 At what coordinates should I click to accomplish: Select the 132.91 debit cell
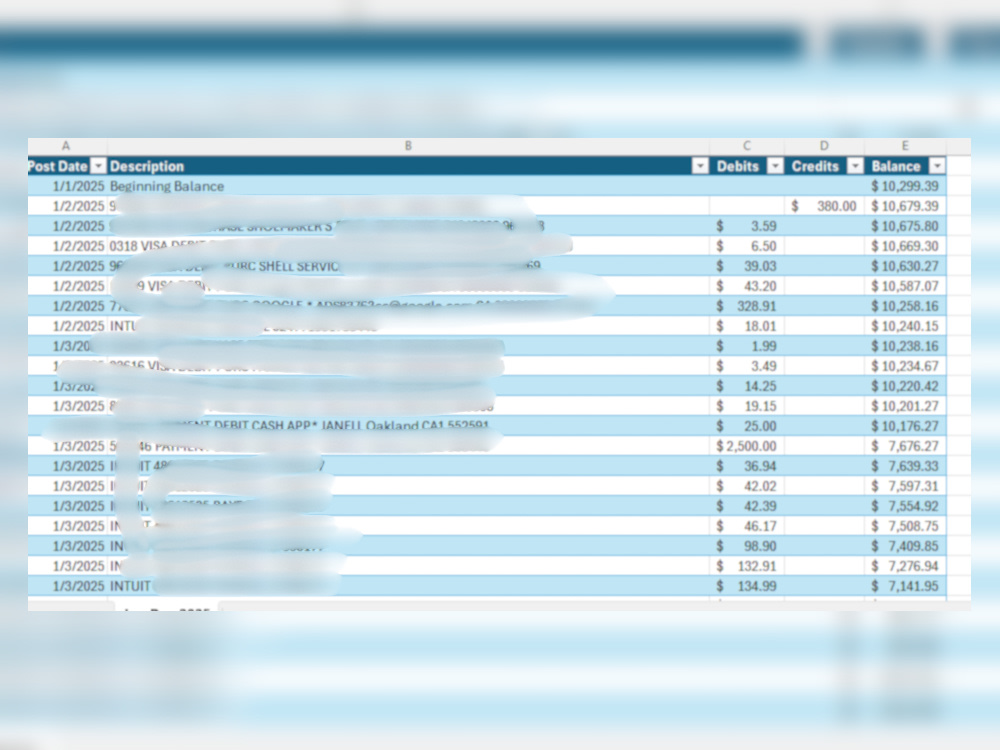pos(747,566)
